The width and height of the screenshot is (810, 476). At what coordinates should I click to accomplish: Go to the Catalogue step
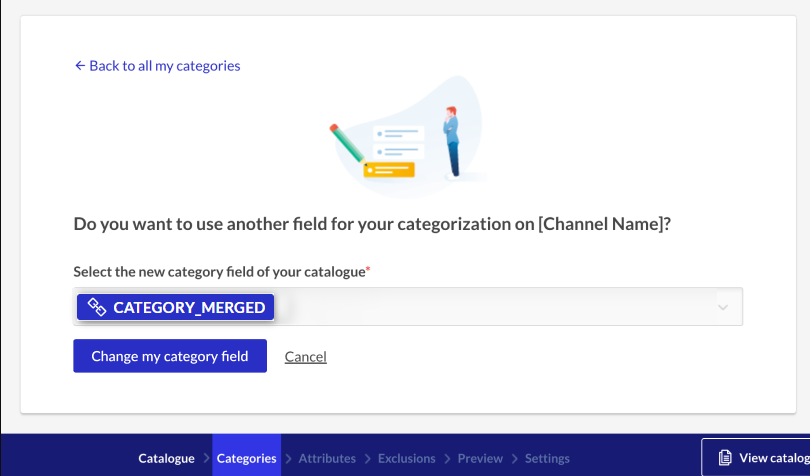(x=166, y=458)
